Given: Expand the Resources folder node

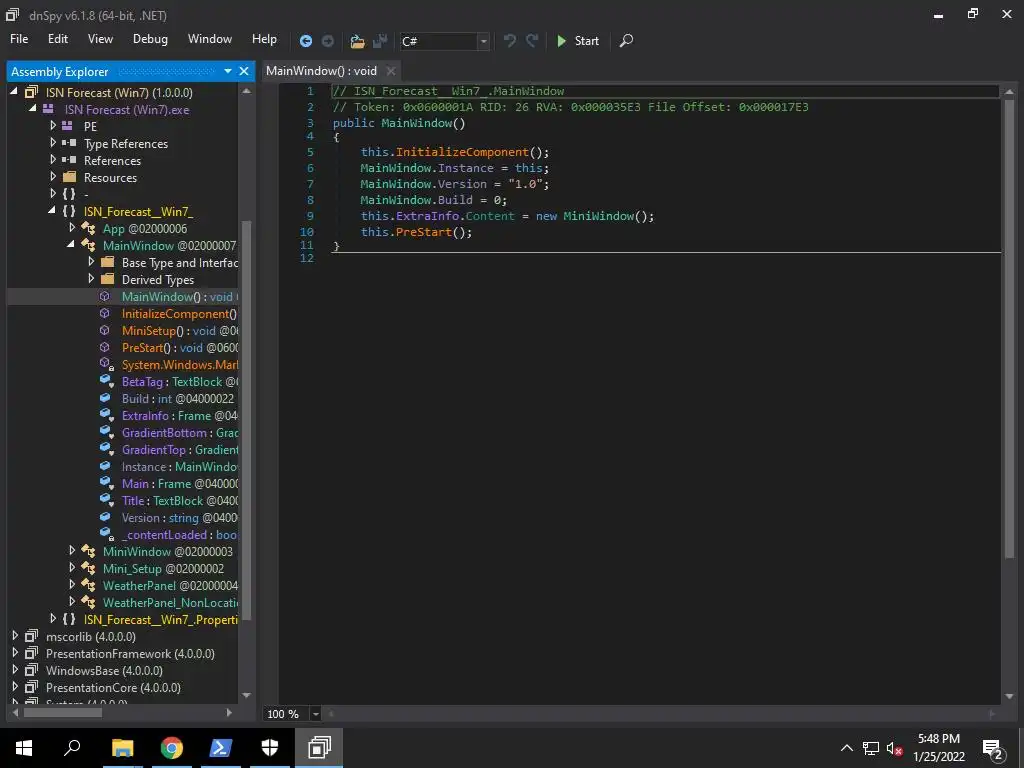Looking at the screenshot, I should (x=53, y=176).
